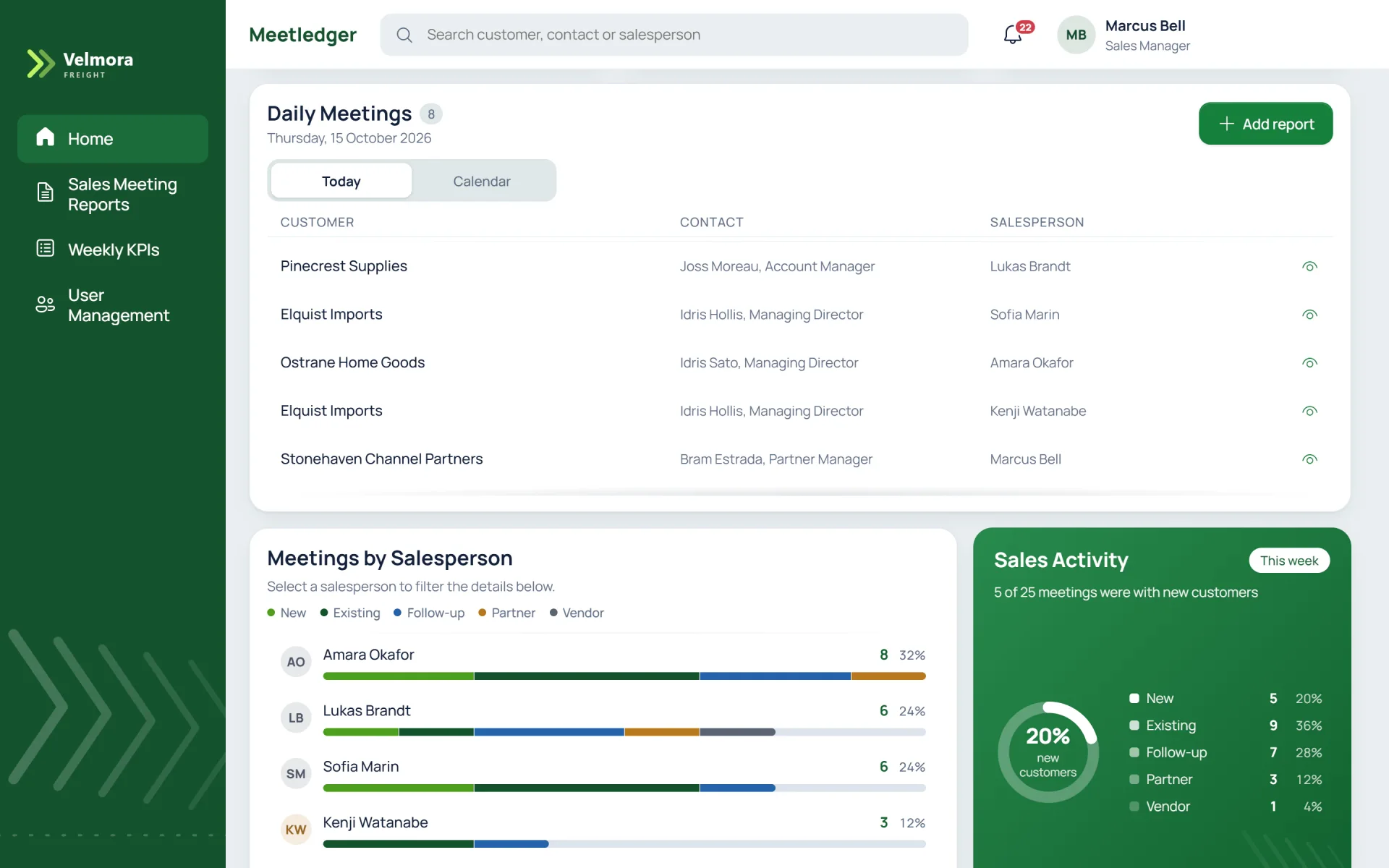1389x868 pixels.
Task: Click the Weekly KPIs list icon
Action: pyautogui.click(x=46, y=249)
